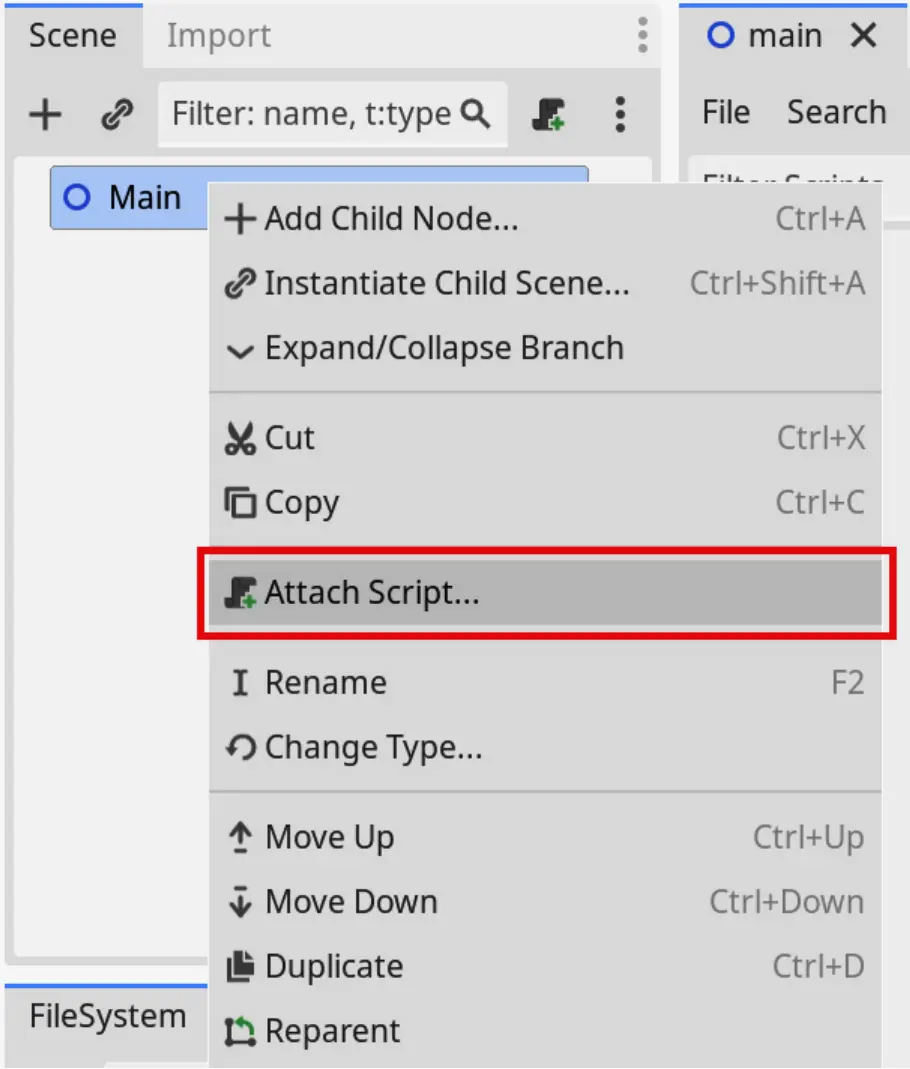Select Instantiate Child Scene menu entry
This screenshot has height=1069, width=910.
click(446, 283)
